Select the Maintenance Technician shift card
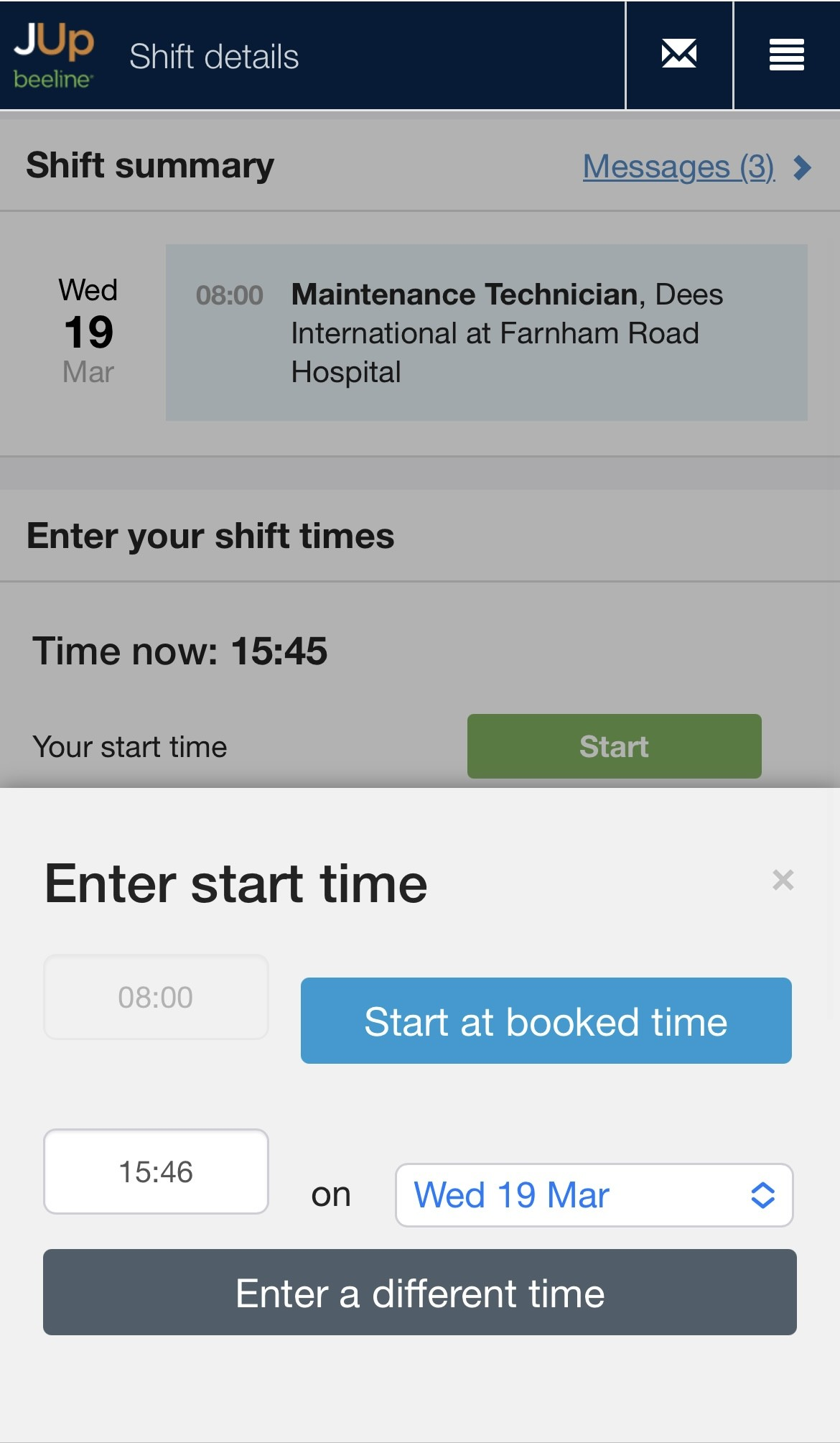Image resolution: width=840 pixels, height=1443 pixels. (x=486, y=333)
